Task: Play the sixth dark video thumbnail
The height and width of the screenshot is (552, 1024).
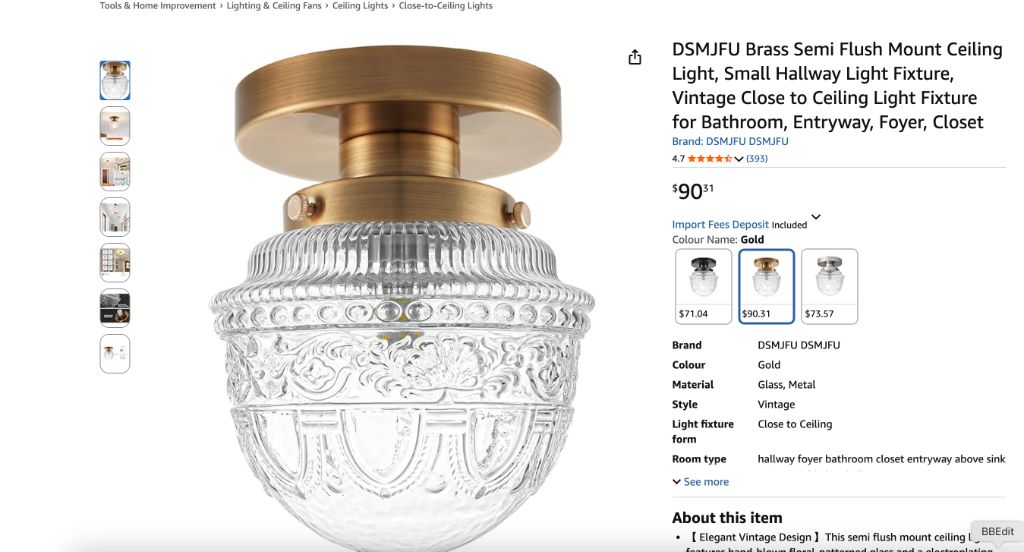Action: [115, 308]
